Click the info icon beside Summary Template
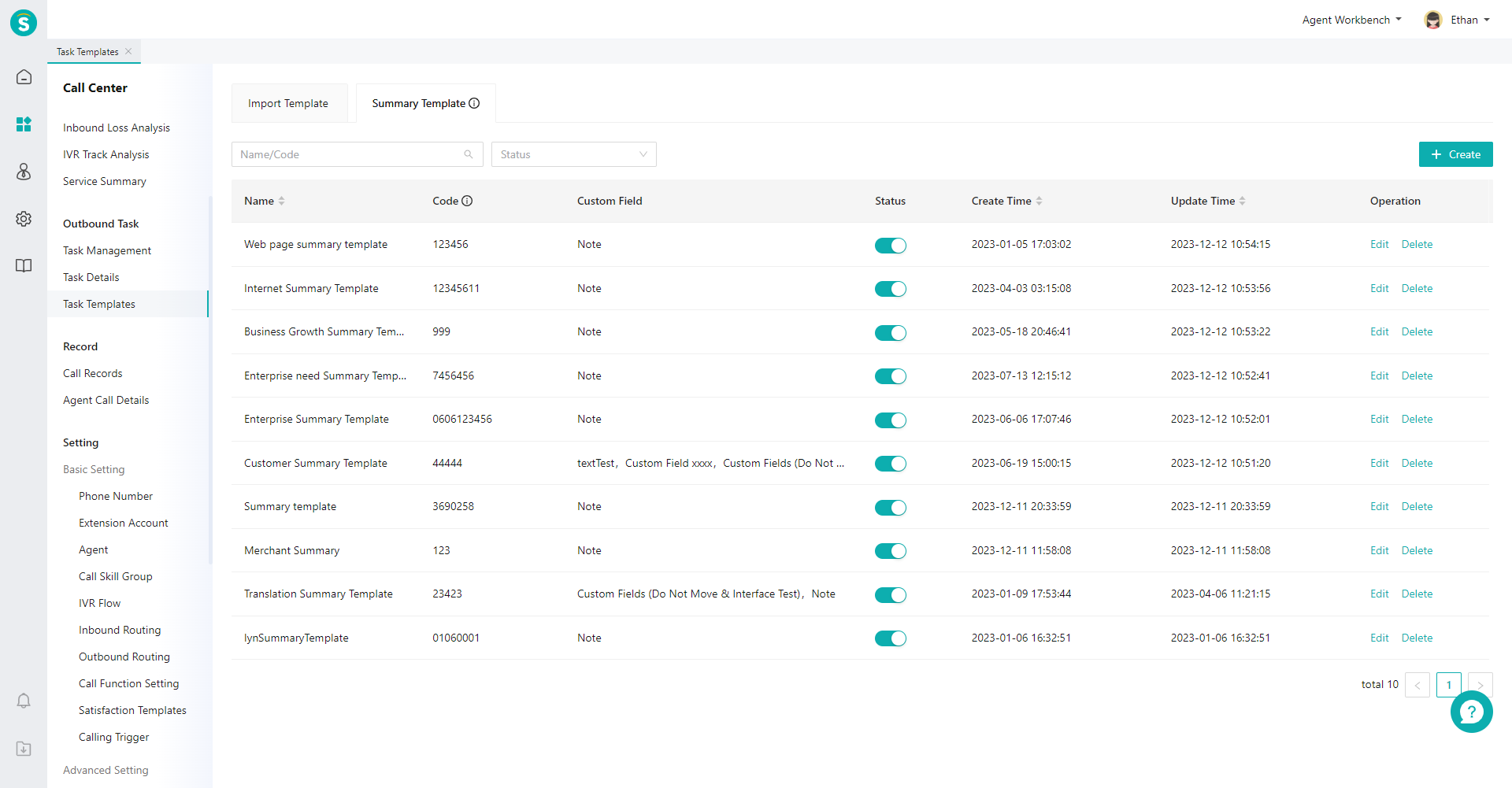The height and width of the screenshot is (788, 1512). pos(474,103)
